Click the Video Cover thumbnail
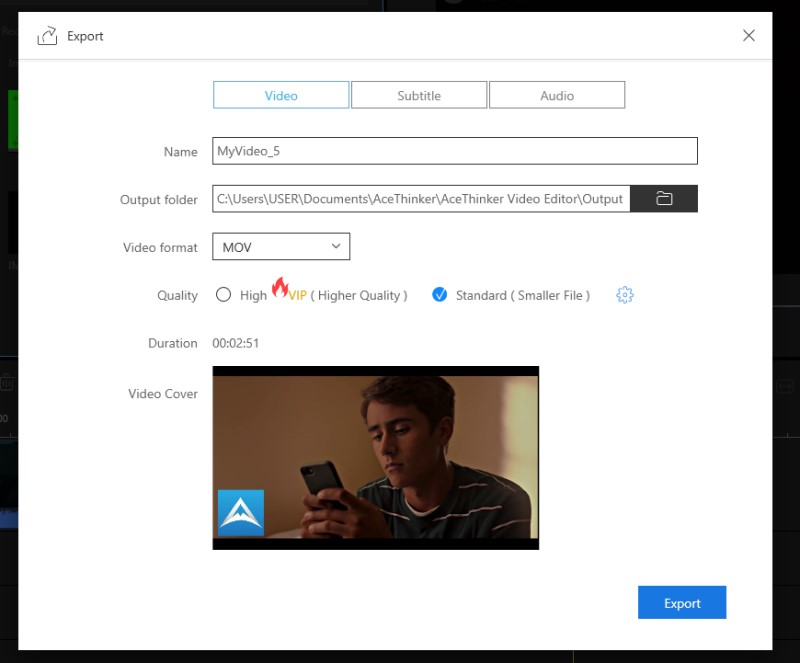 coord(376,458)
